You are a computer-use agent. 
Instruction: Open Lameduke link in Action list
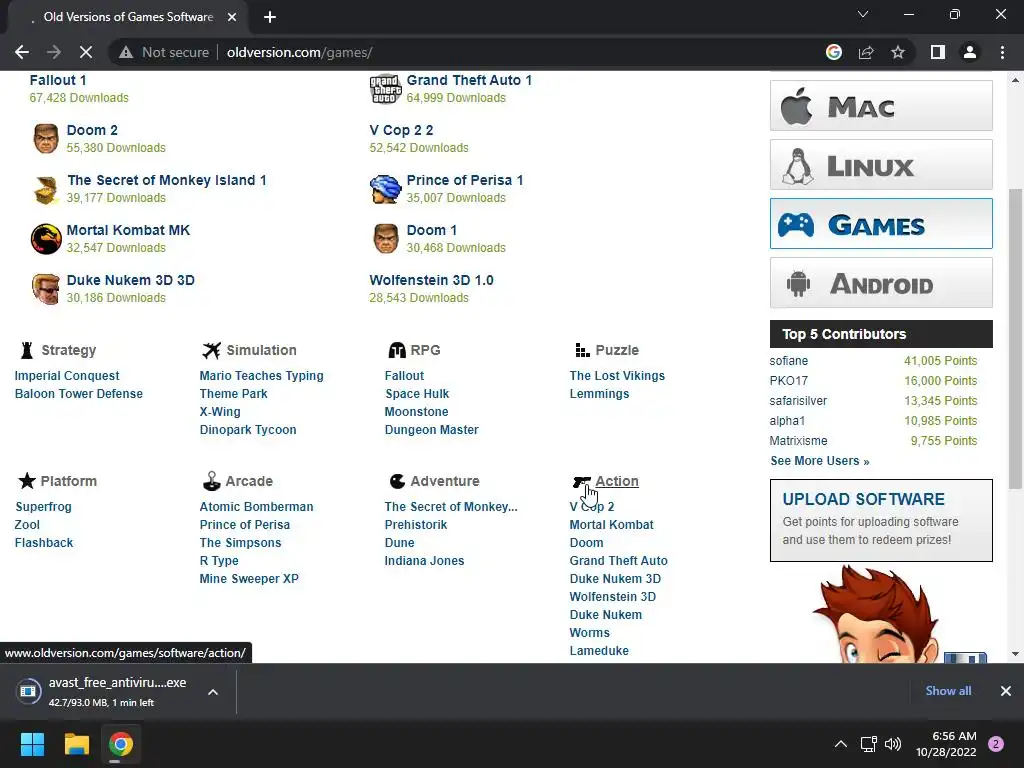pos(599,650)
